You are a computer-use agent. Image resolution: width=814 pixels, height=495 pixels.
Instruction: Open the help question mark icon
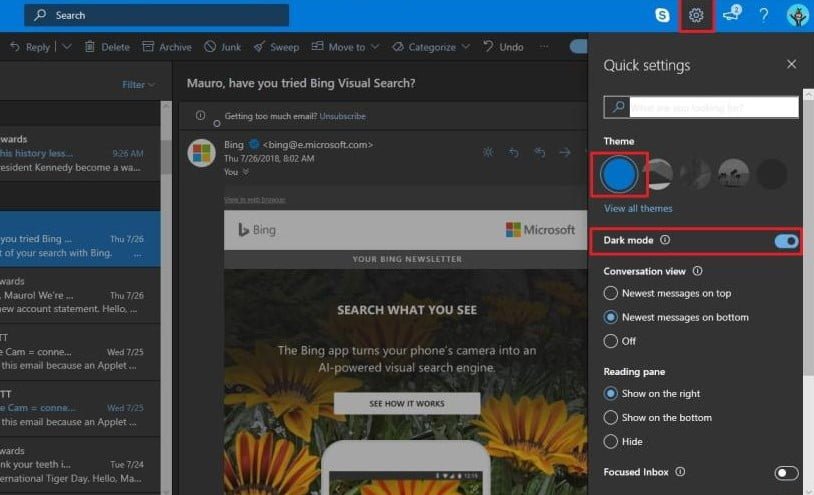click(764, 15)
